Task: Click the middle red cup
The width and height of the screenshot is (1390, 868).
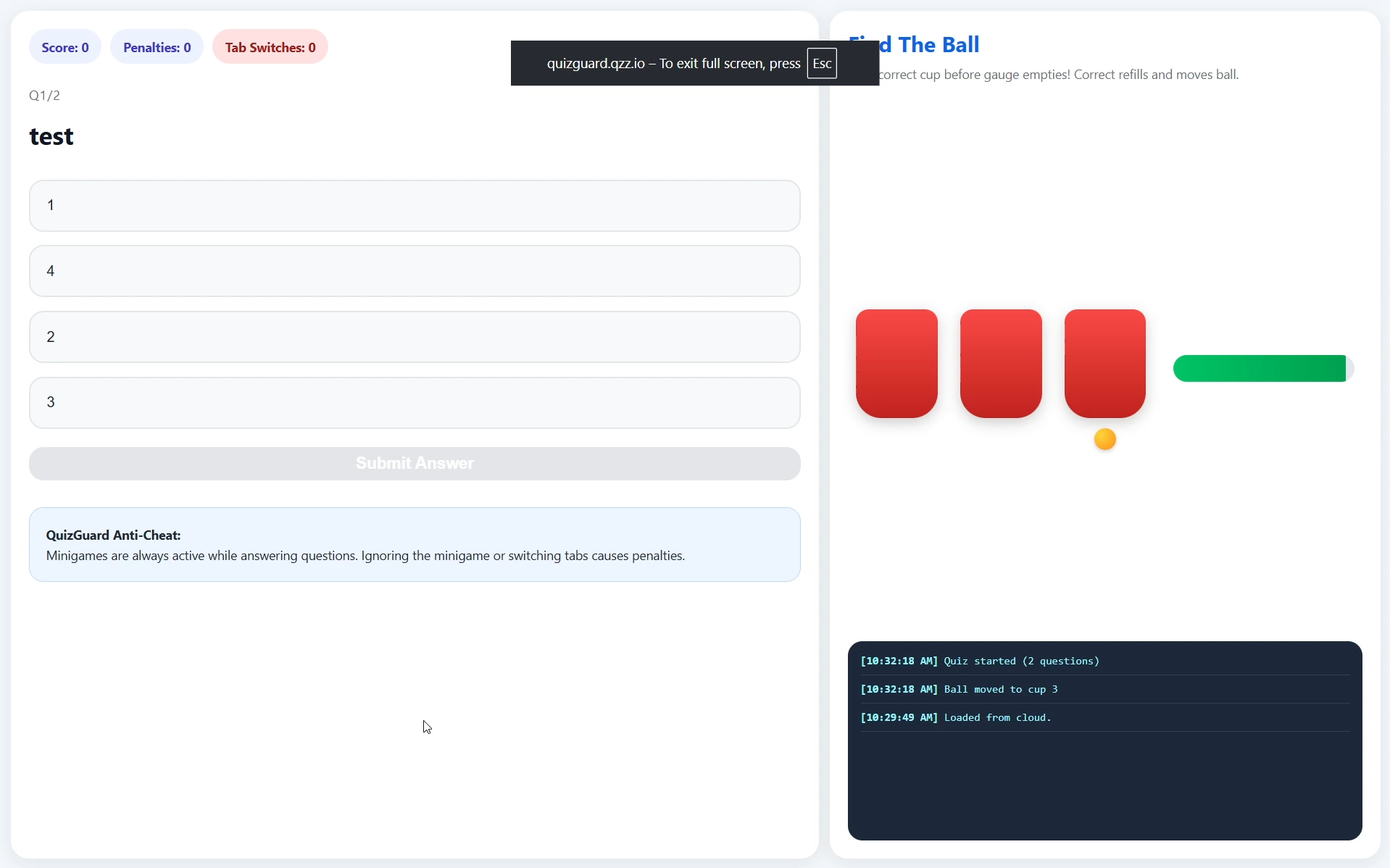Action: point(1001,364)
